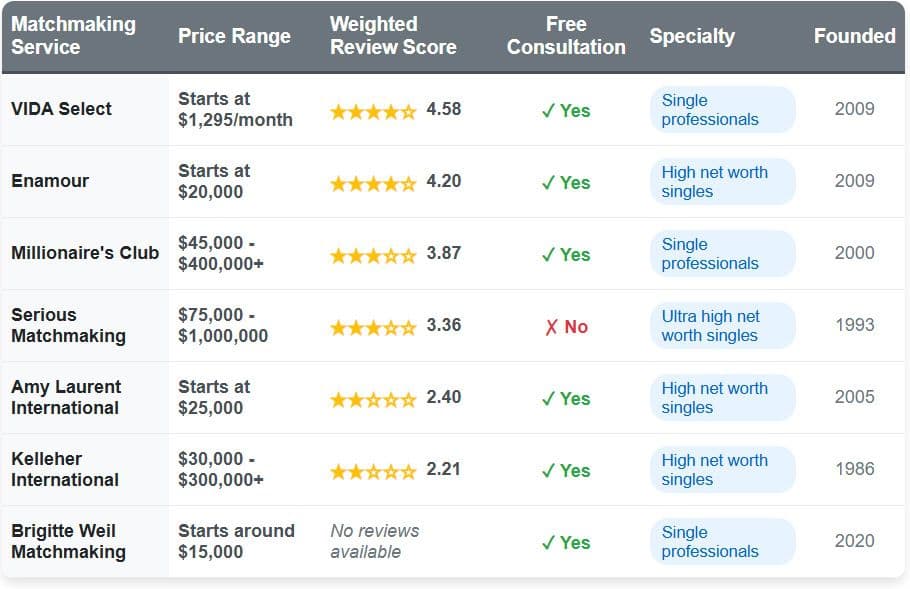910x589 pixels.
Task: Open the Brigitte Weil Matchmaking entry
Action: tap(68, 541)
